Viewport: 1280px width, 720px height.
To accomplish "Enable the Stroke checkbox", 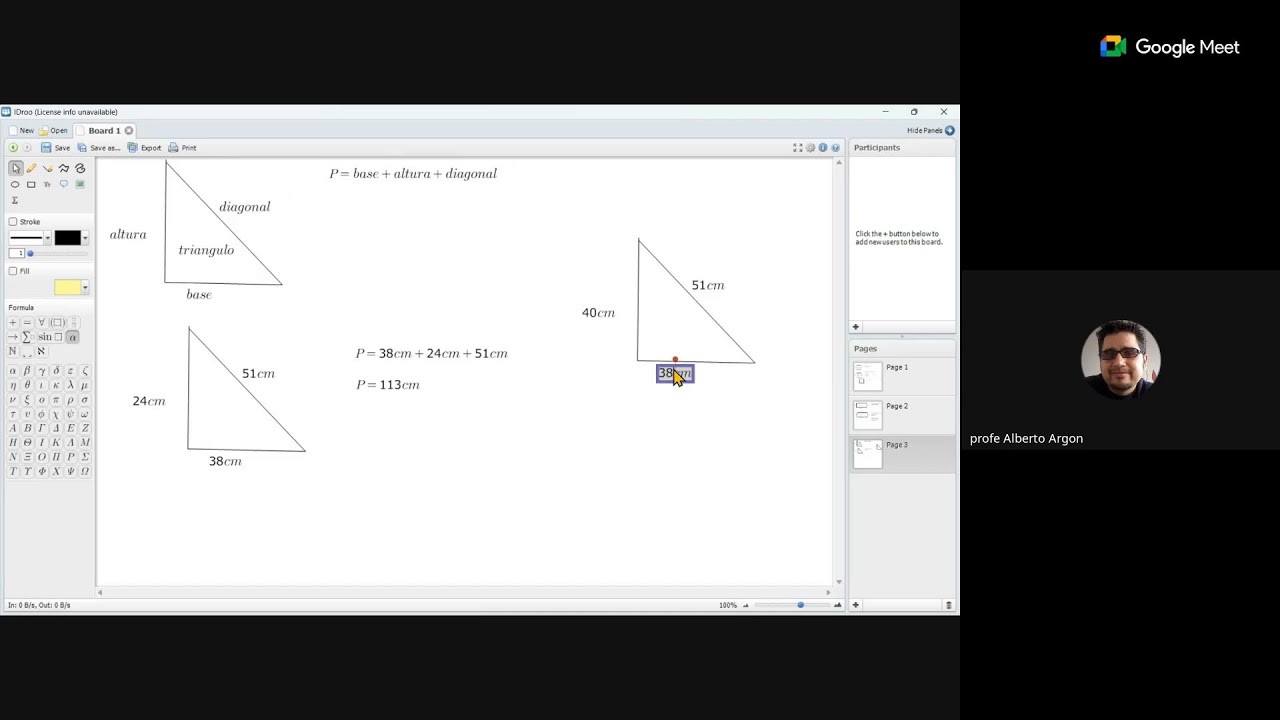I will (x=13, y=222).
